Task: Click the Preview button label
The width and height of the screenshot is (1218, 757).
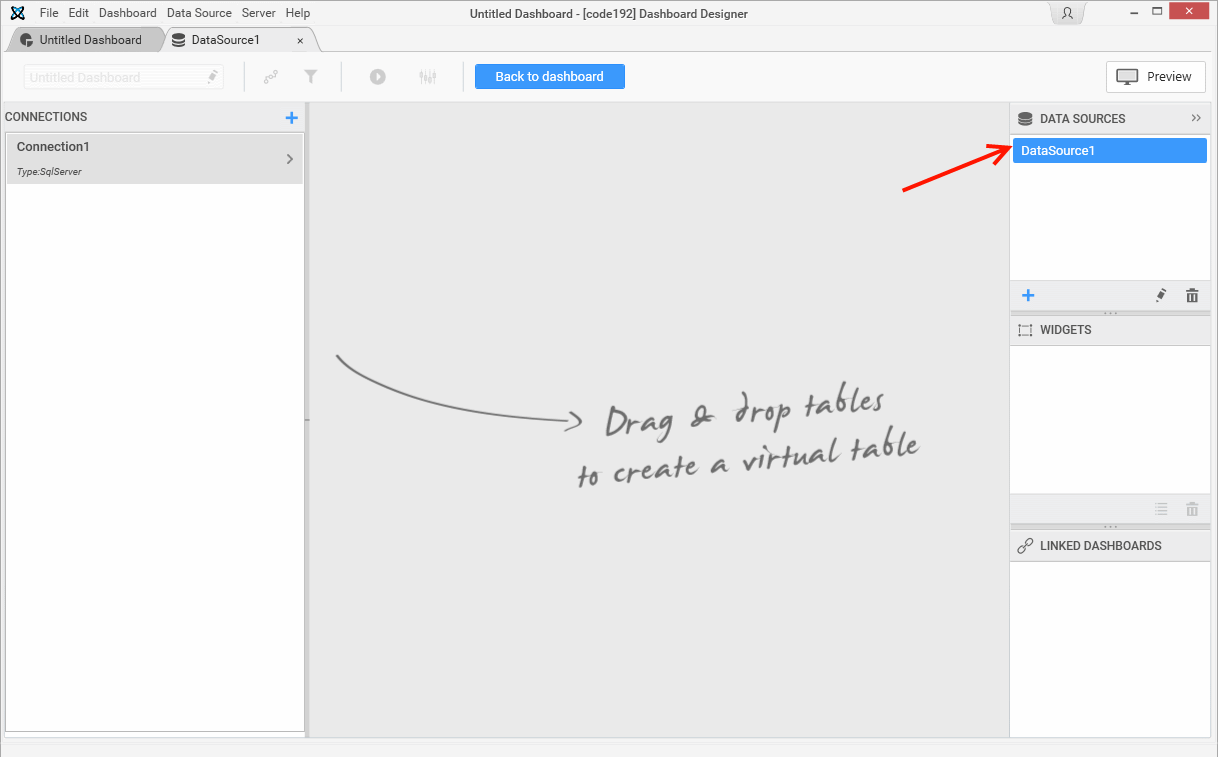Action: tap(1169, 77)
